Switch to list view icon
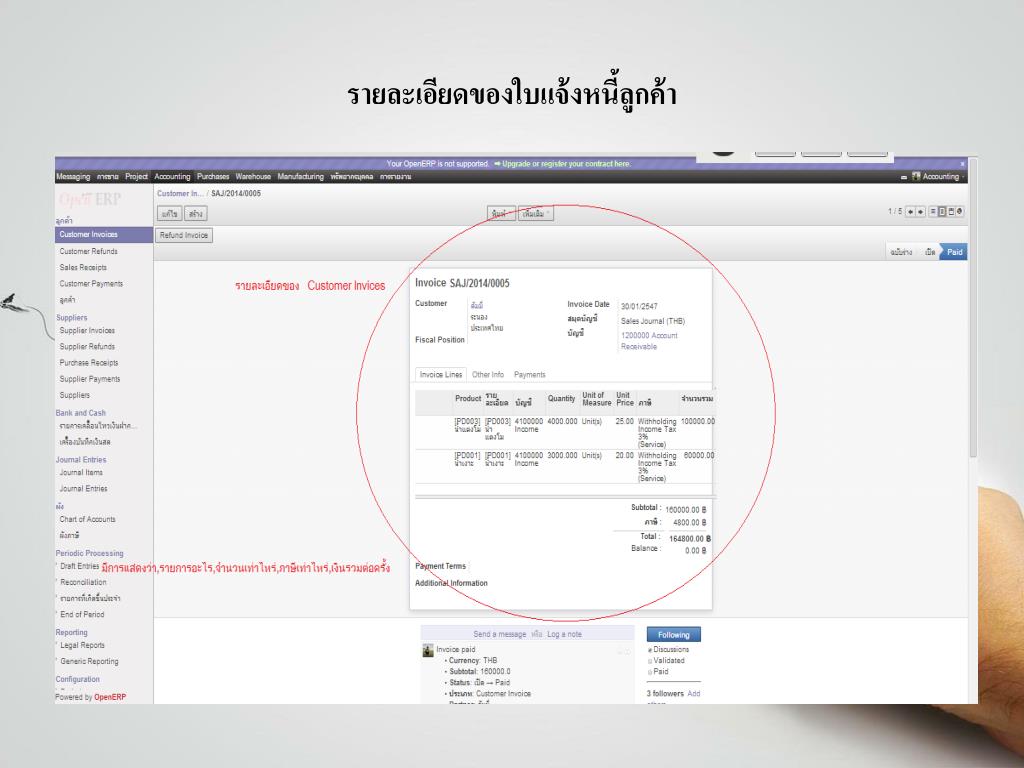 933,212
